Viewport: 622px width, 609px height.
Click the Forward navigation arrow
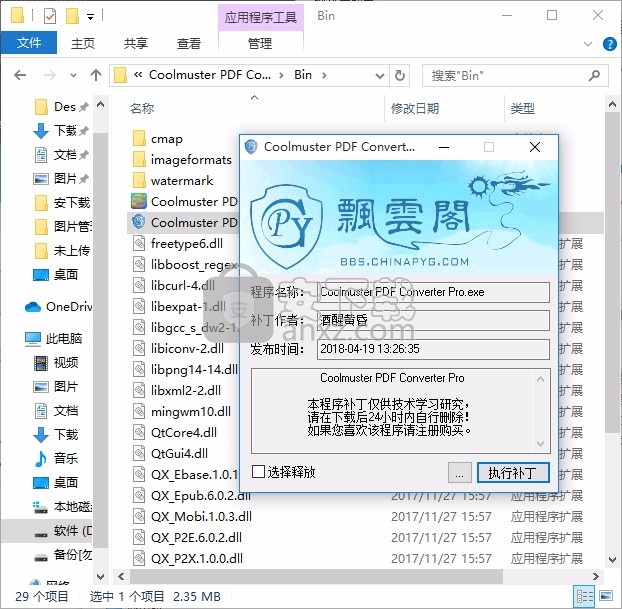49,75
